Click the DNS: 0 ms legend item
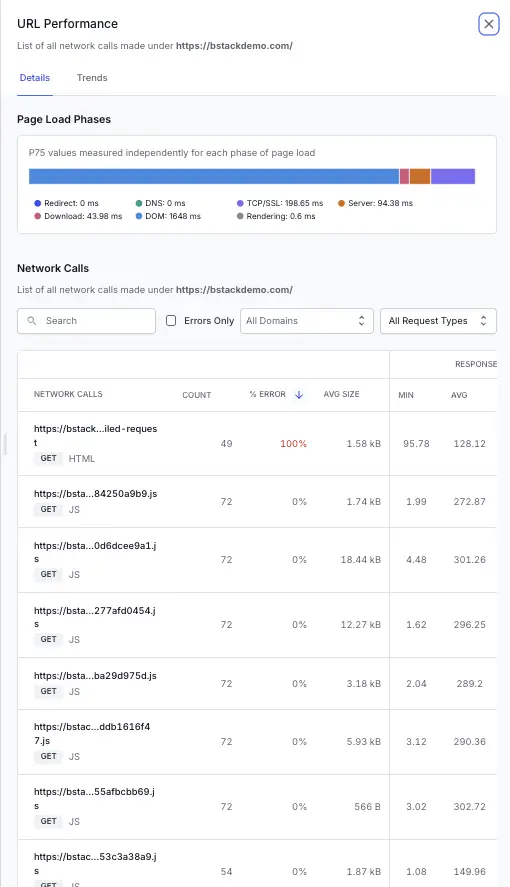The width and height of the screenshot is (510, 887). [161, 203]
